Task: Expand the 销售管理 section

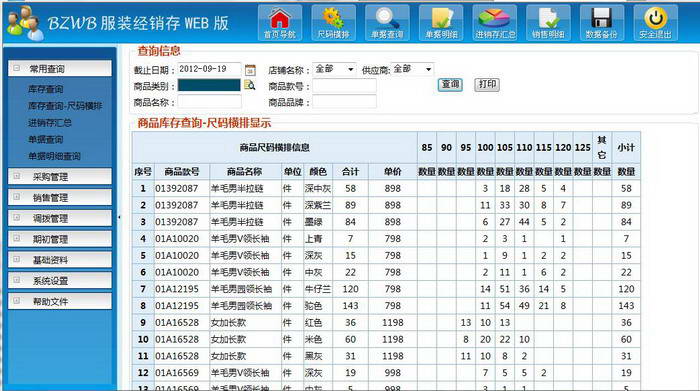Action: coord(17,197)
